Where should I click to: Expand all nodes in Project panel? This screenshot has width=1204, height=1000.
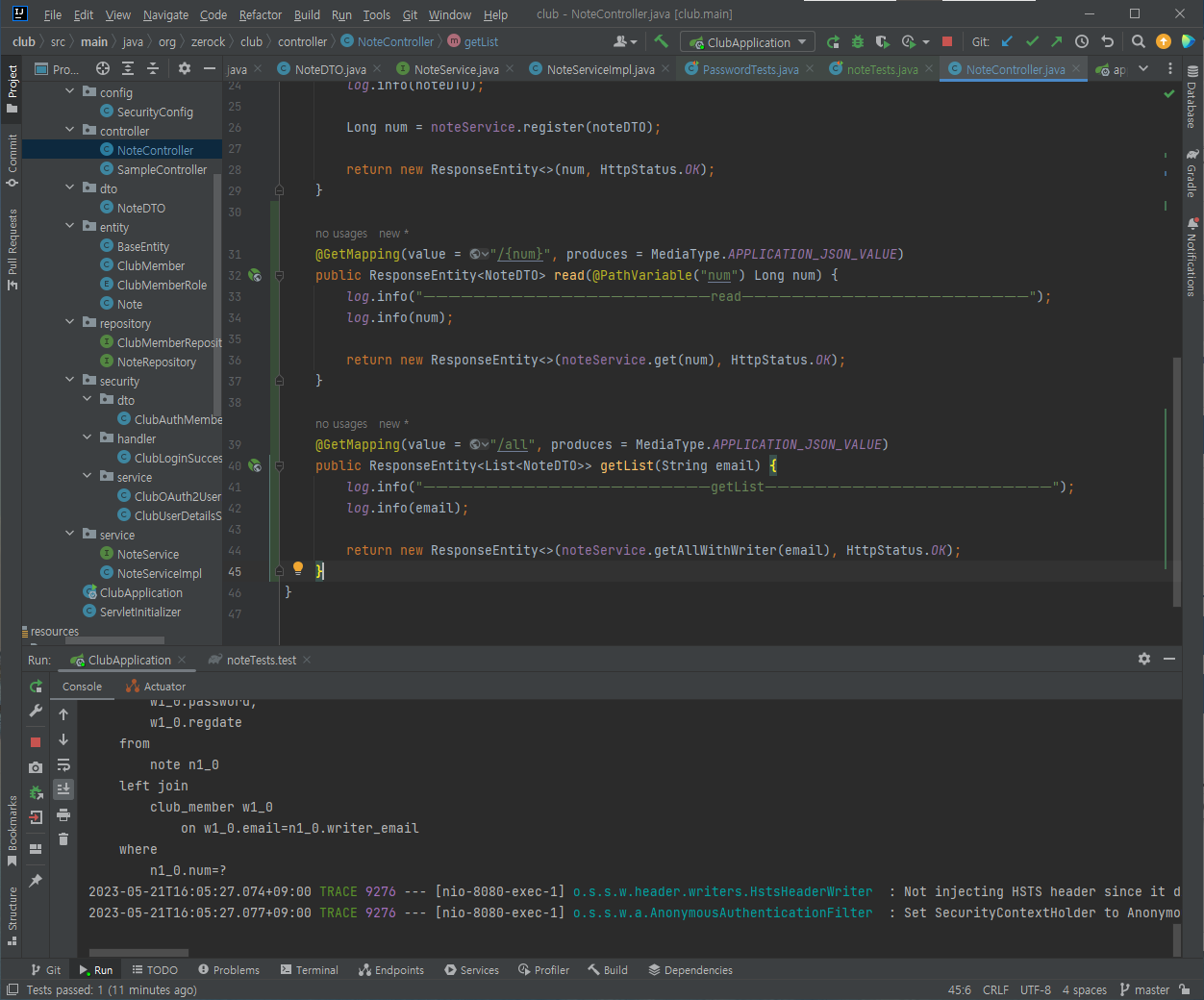point(128,68)
